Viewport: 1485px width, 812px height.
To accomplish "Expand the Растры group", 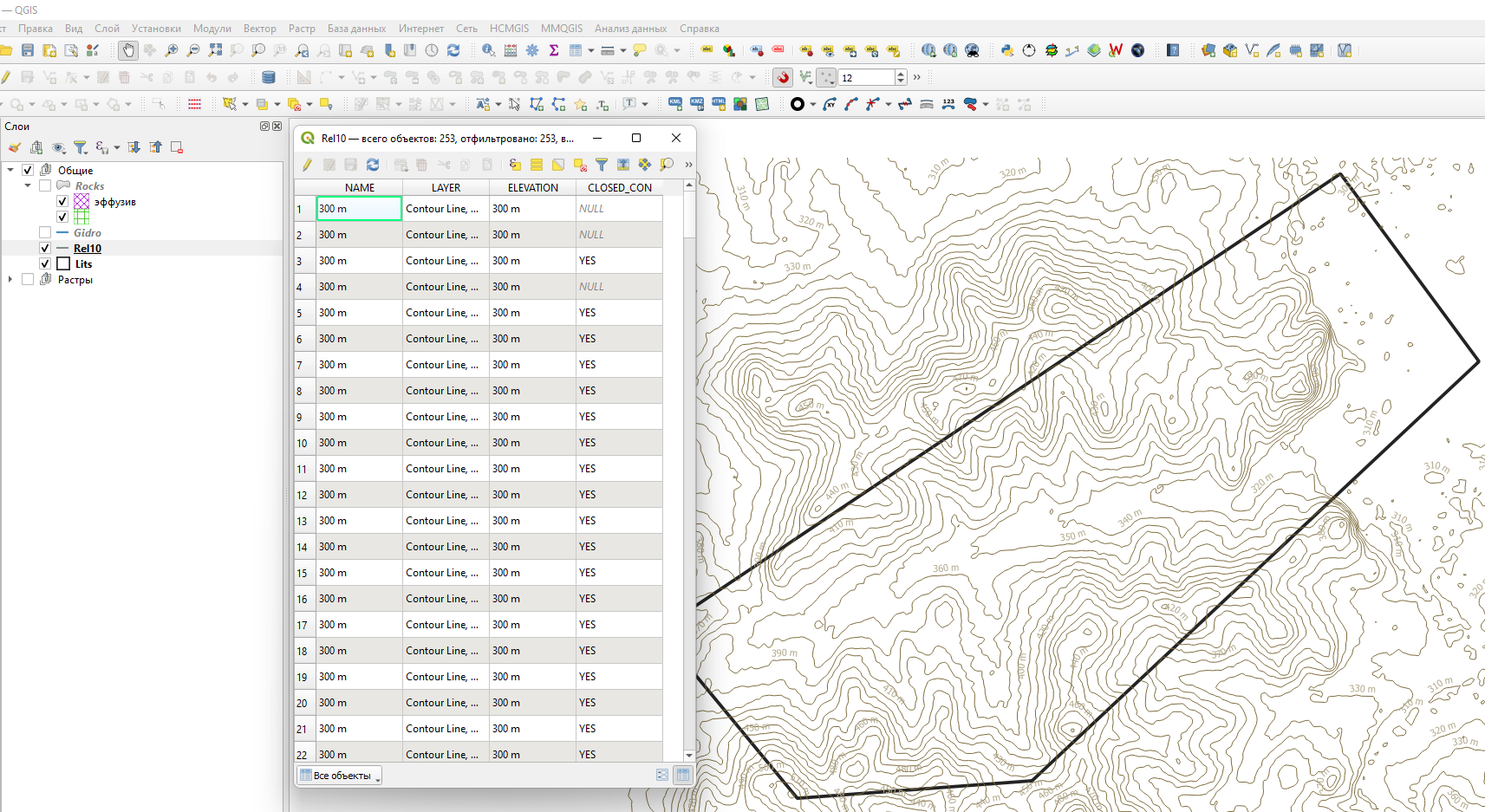I will (10, 280).
